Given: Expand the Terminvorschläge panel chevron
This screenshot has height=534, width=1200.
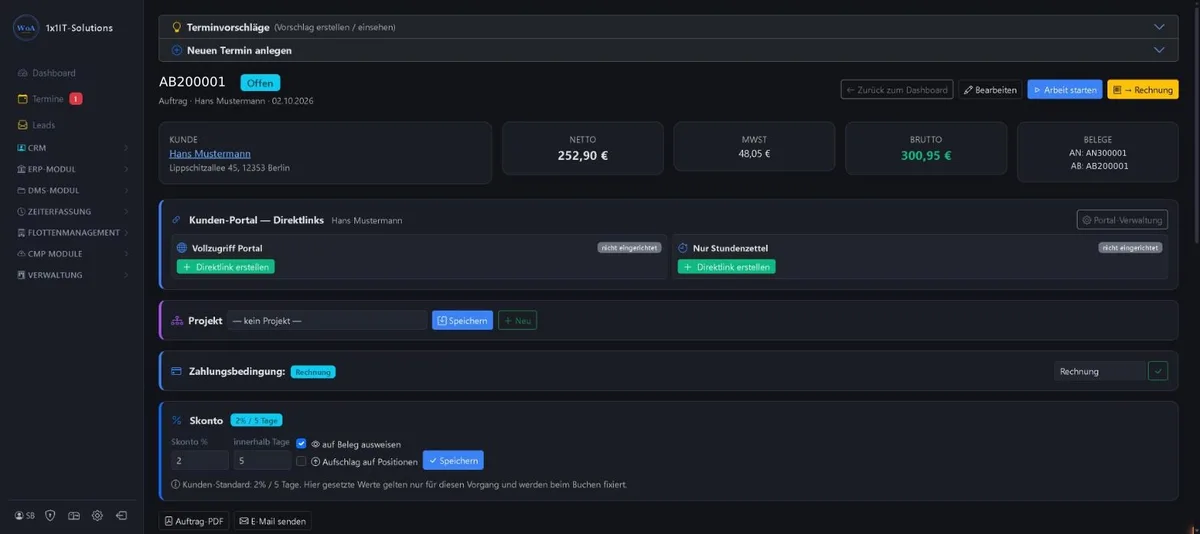Looking at the screenshot, I should point(1159,27).
